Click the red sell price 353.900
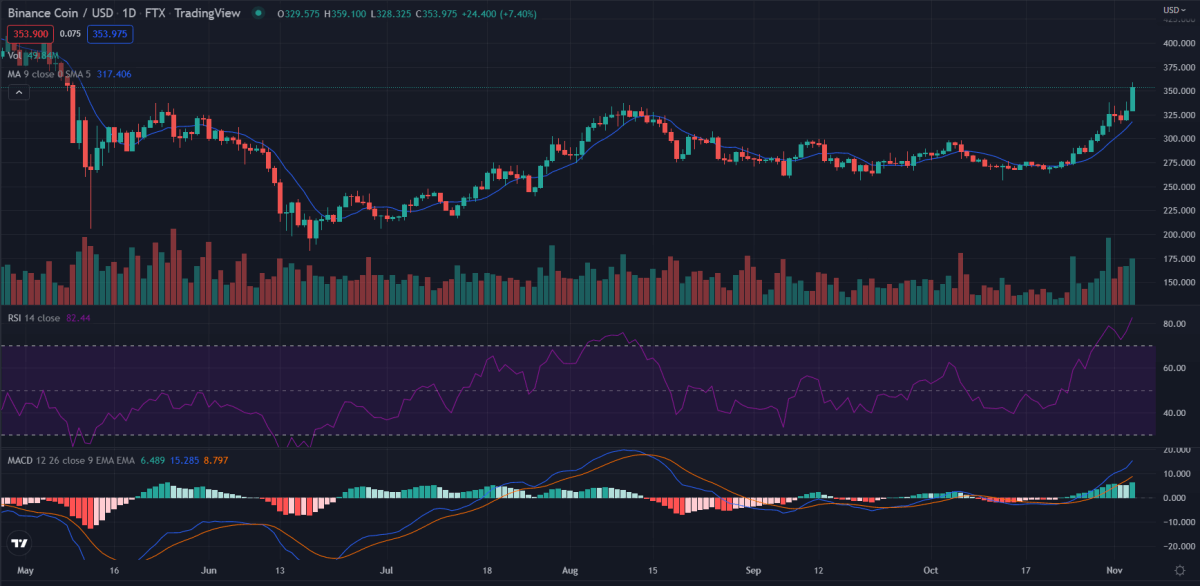The image size is (1200, 586). pos(28,34)
